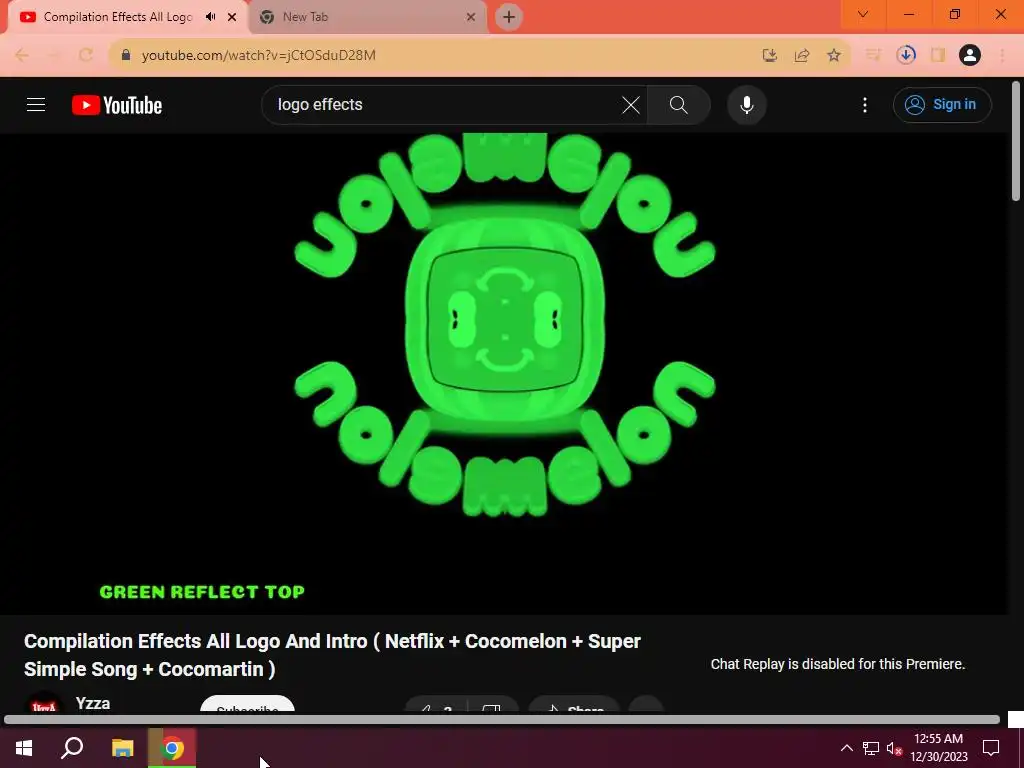Switch to the New Tab tab
The width and height of the screenshot is (1024, 768).
tap(368, 17)
